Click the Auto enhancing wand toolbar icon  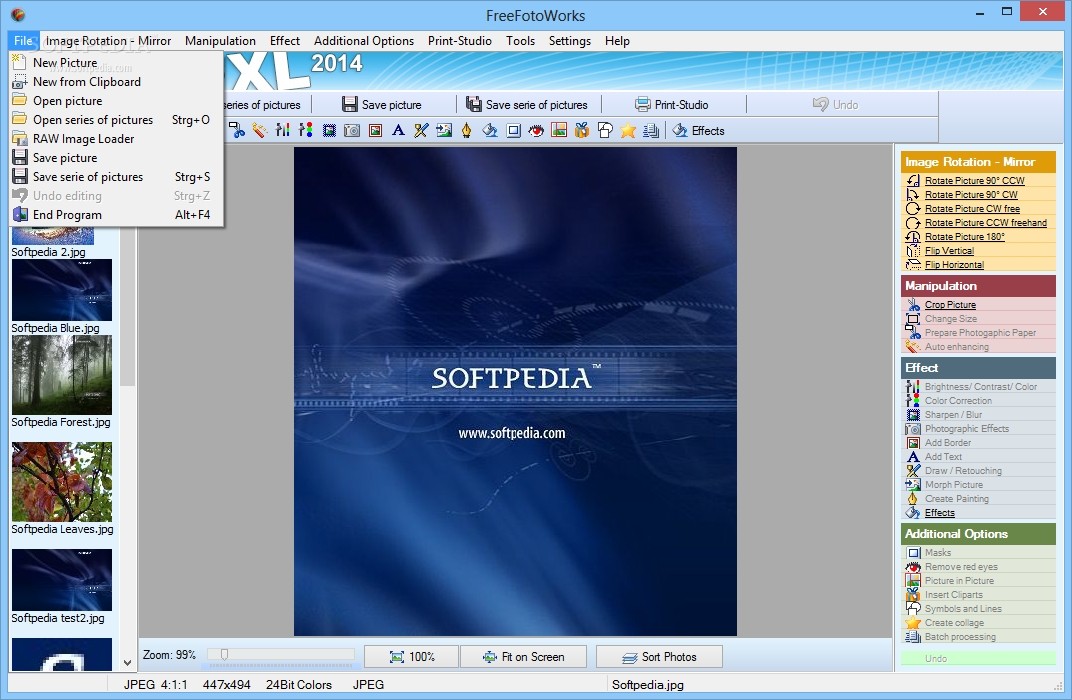point(259,130)
